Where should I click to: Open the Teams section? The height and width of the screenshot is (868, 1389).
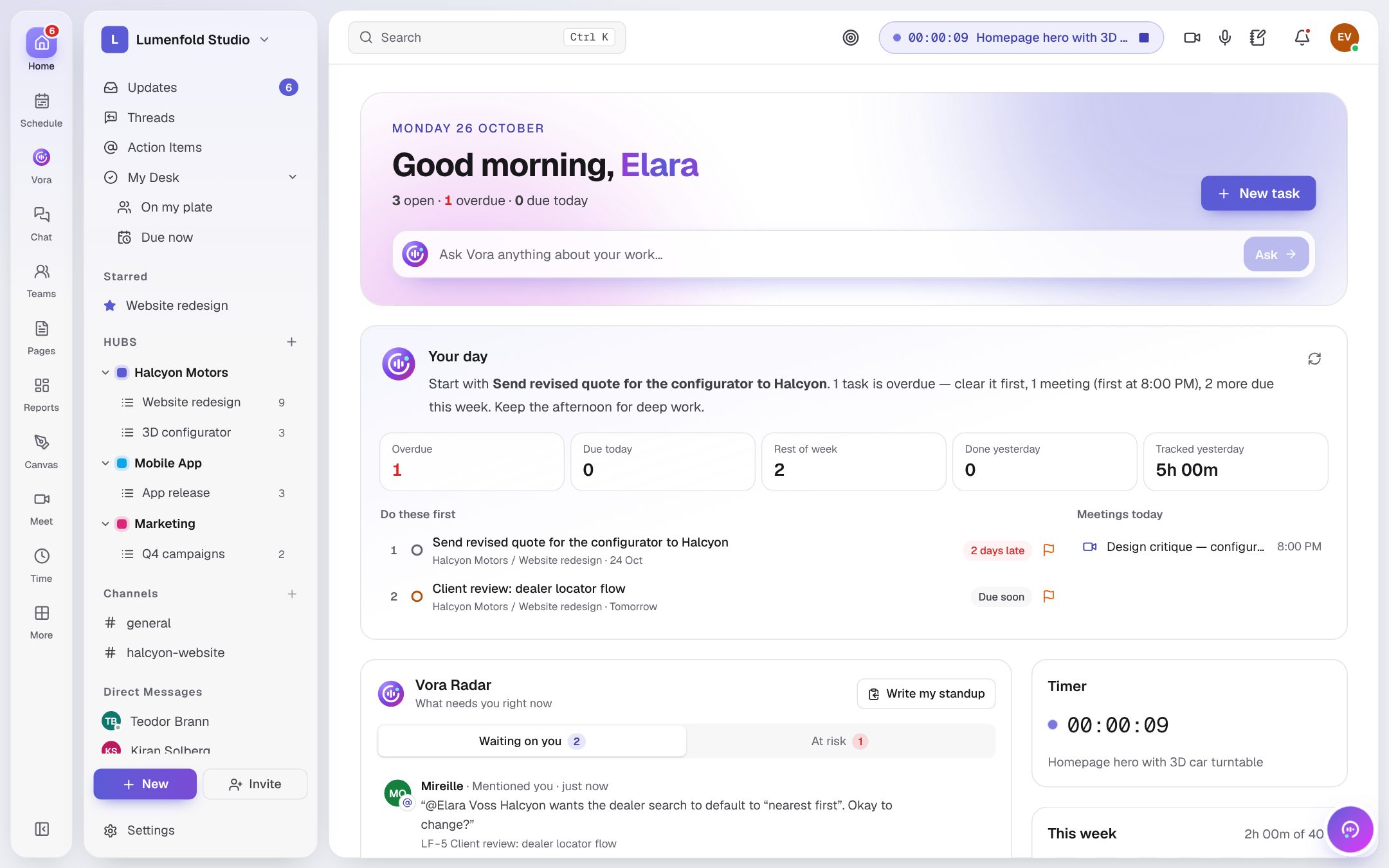[41, 280]
